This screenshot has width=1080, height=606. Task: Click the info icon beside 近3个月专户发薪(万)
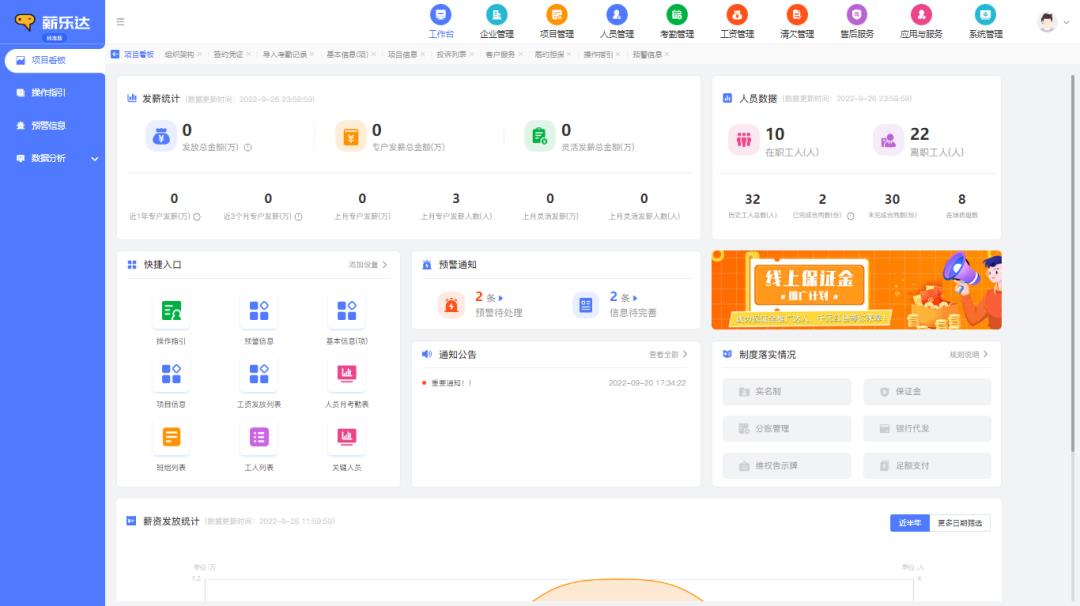299,217
